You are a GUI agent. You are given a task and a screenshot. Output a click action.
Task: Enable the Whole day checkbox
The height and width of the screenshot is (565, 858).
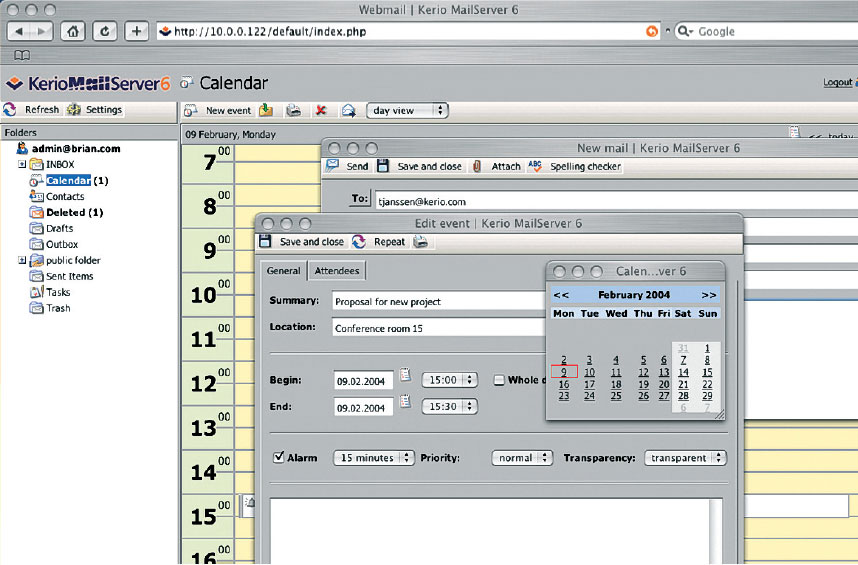pyautogui.click(x=498, y=380)
